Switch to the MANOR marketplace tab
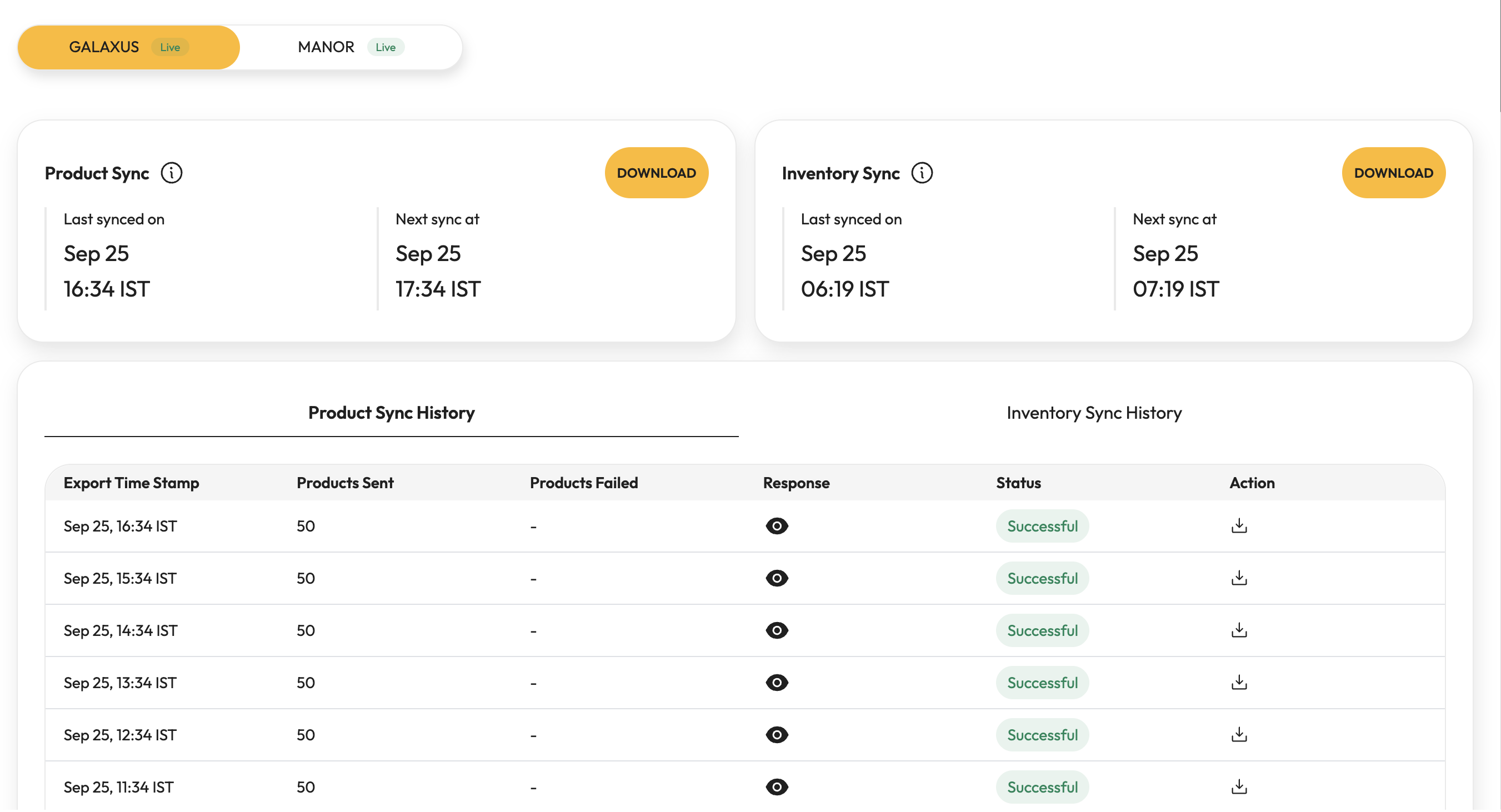The height and width of the screenshot is (812, 1501). tap(350, 47)
